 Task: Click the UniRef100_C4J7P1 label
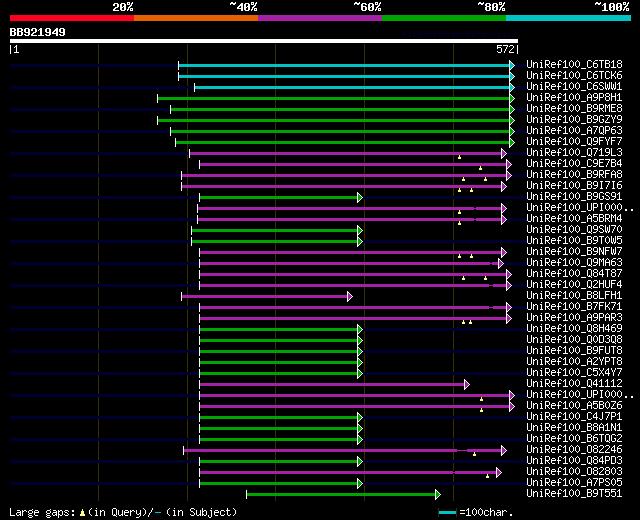point(574,417)
